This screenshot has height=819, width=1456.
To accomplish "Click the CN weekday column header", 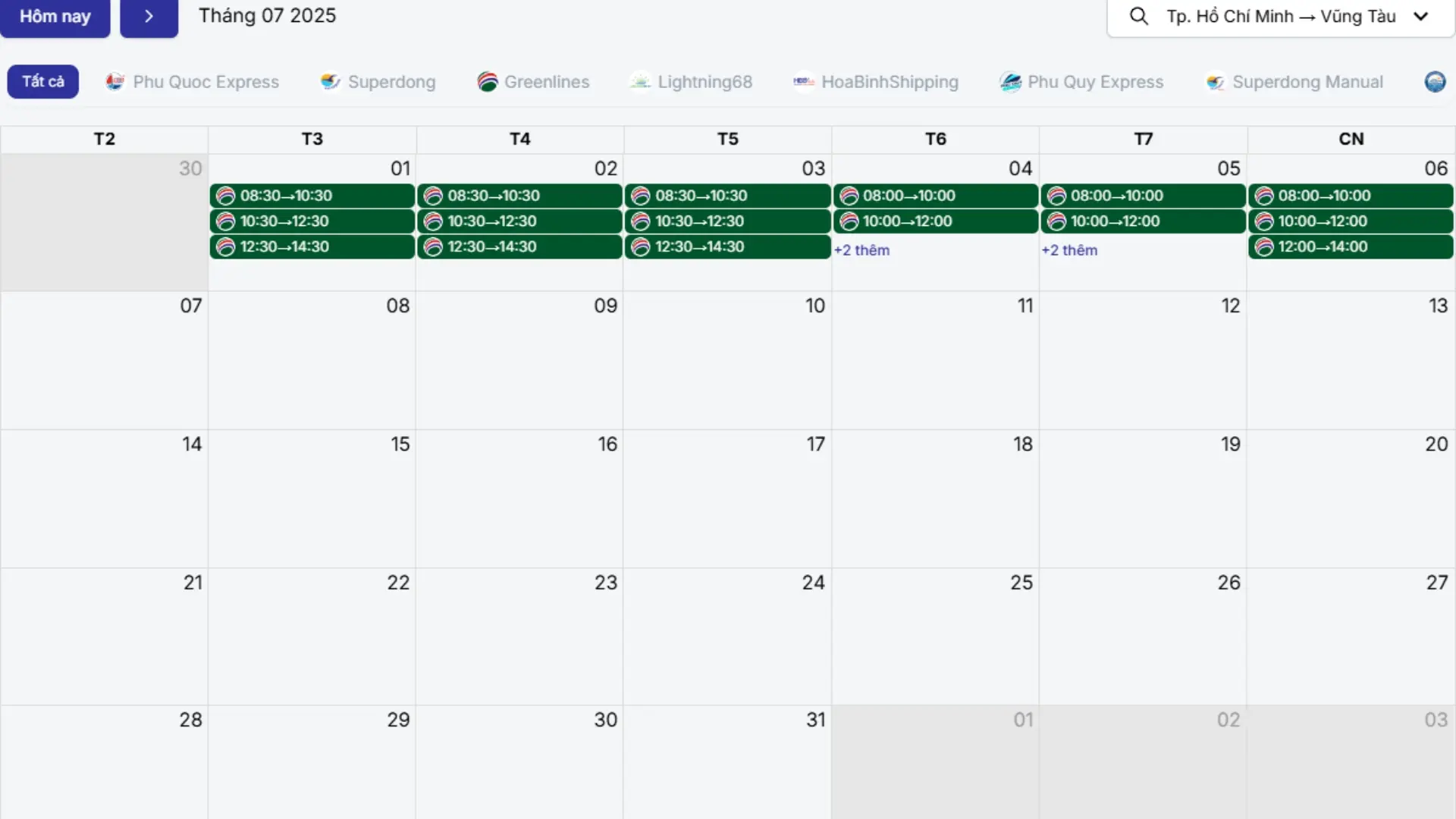I will pos(1351,140).
